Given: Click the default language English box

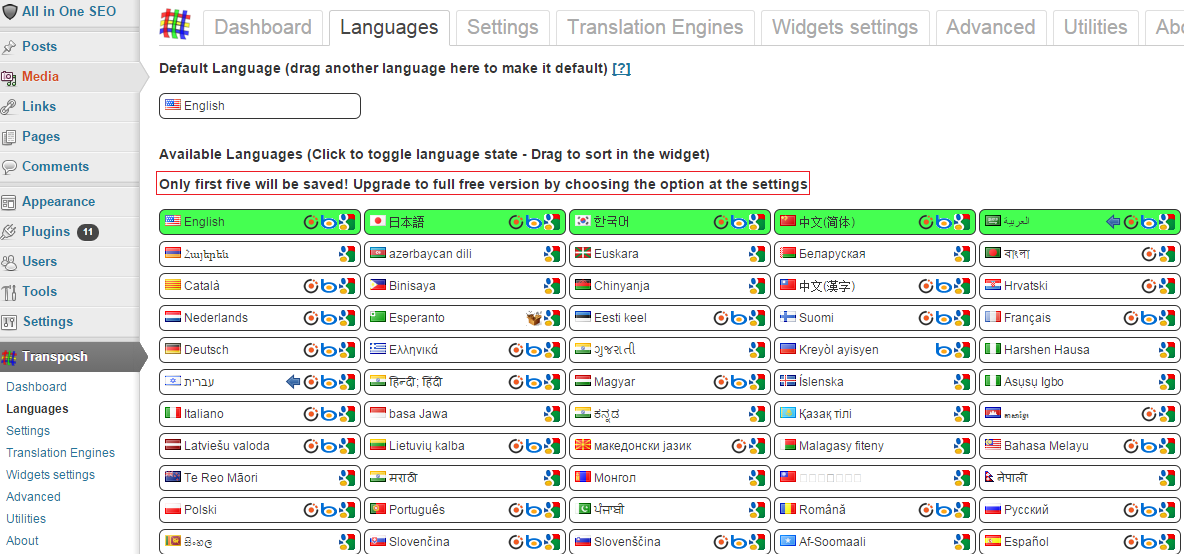Looking at the screenshot, I should coord(259,106).
